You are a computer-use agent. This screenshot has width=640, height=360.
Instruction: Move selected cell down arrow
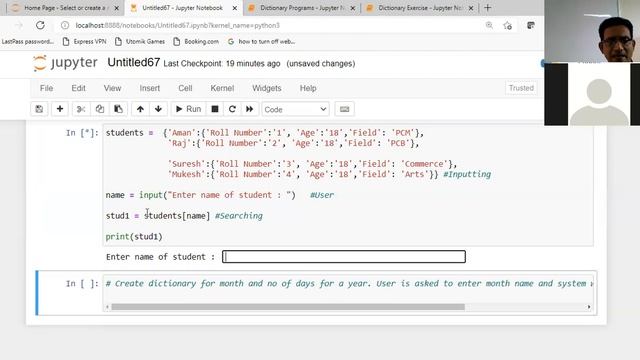158,109
